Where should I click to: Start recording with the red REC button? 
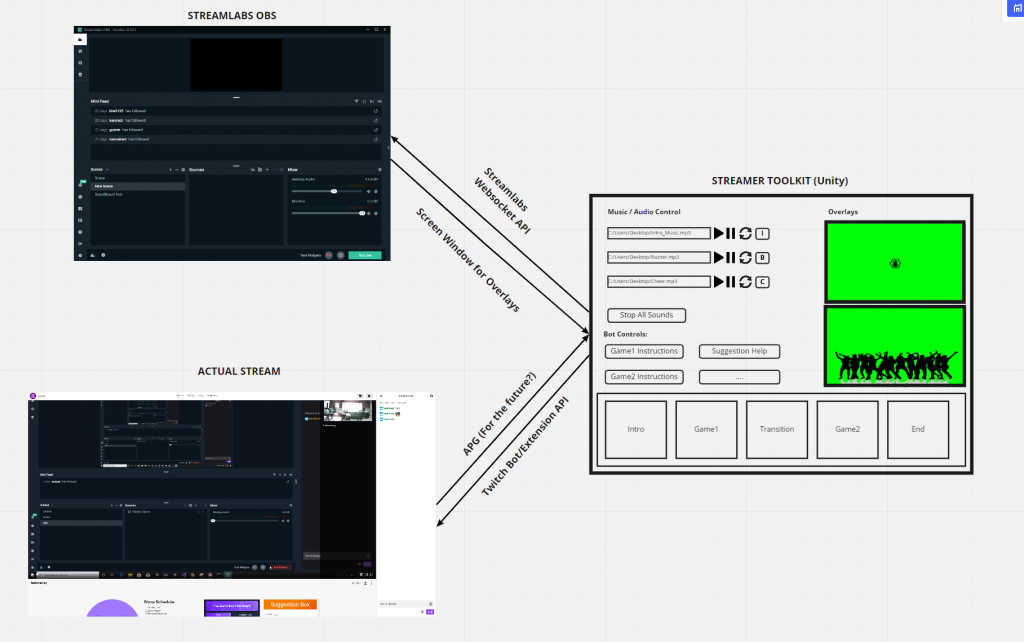point(329,255)
